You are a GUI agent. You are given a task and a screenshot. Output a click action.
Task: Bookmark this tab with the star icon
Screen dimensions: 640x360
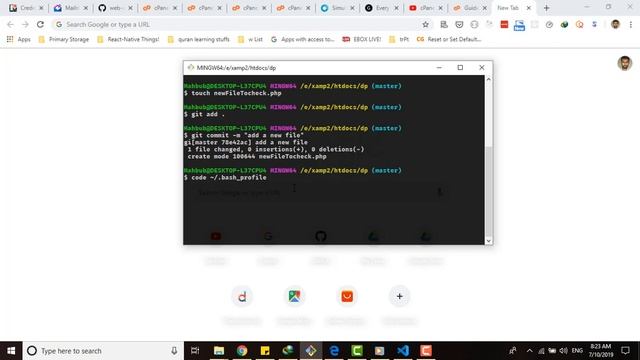click(425, 24)
